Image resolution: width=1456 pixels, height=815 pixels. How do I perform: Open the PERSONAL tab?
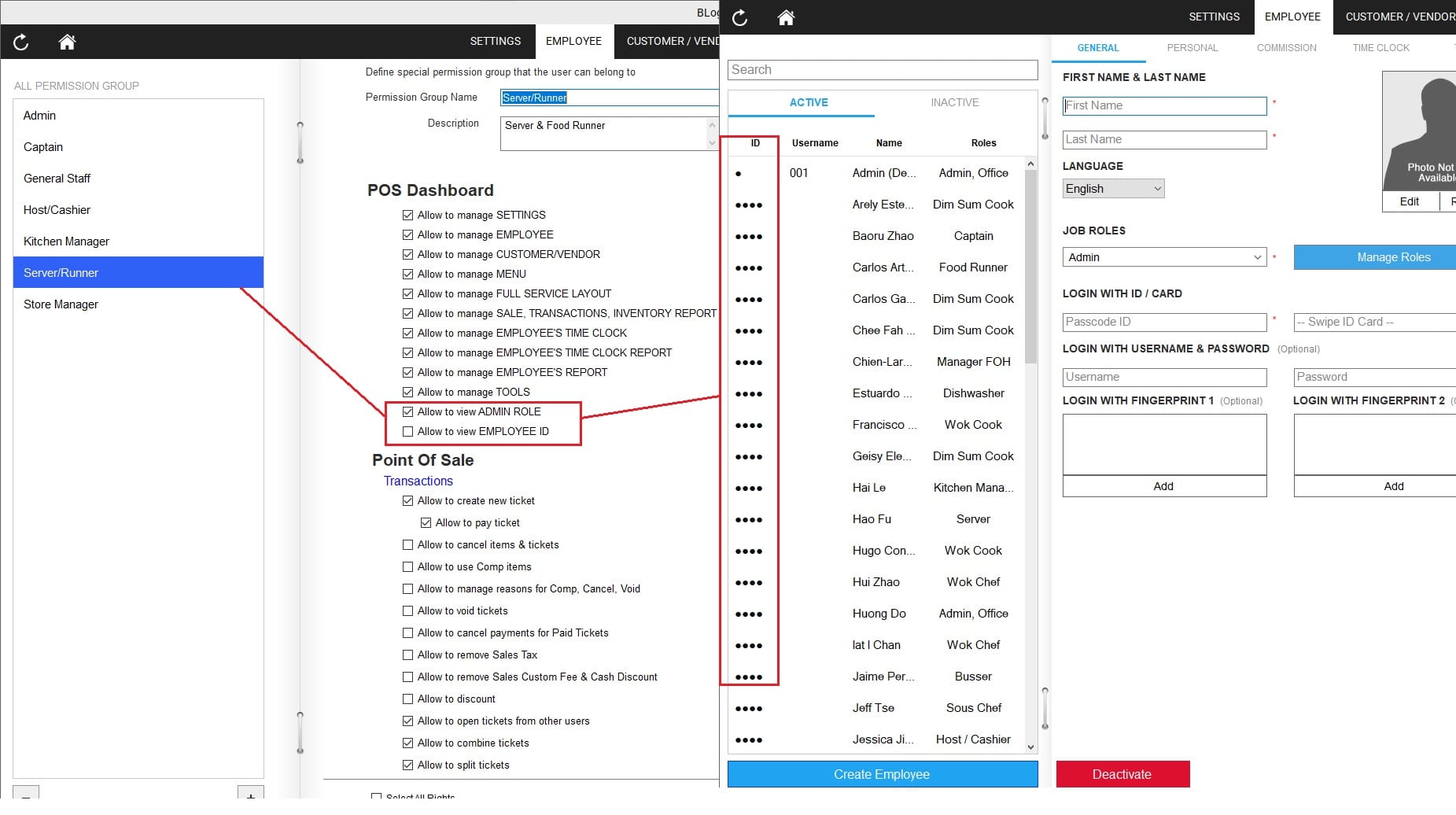pos(1192,48)
